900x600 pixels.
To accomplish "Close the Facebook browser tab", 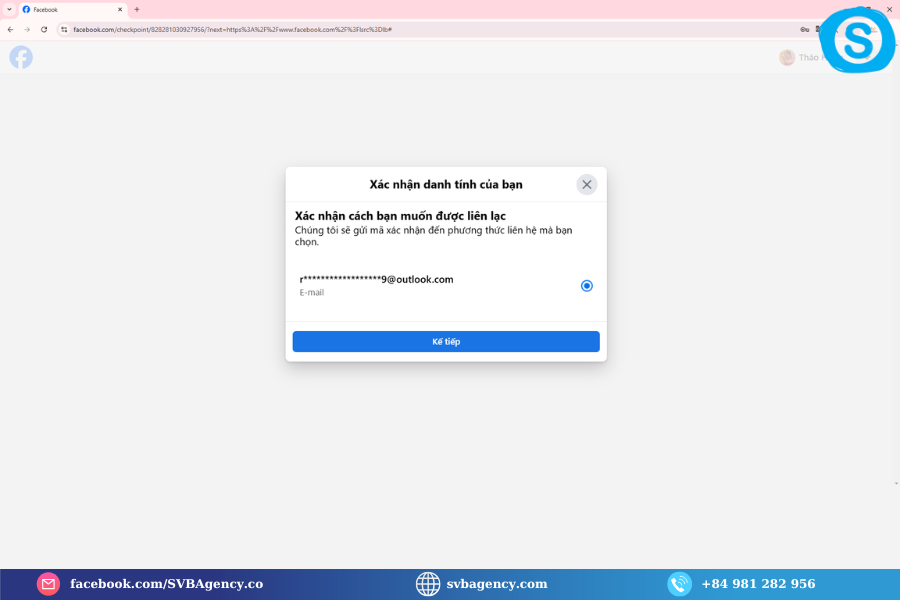I will [x=120, y=9].
